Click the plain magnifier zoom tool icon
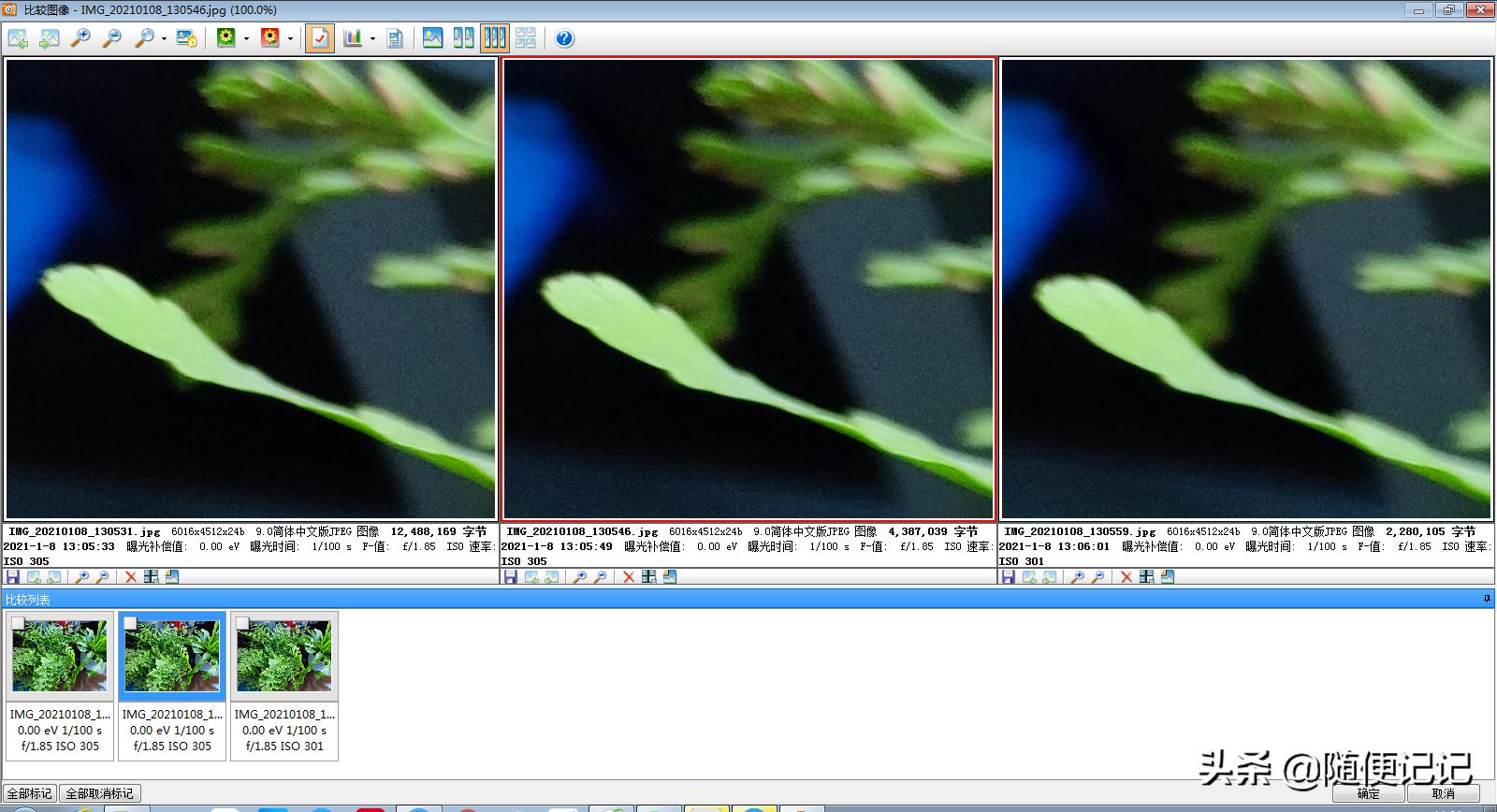 click(144, 38)
